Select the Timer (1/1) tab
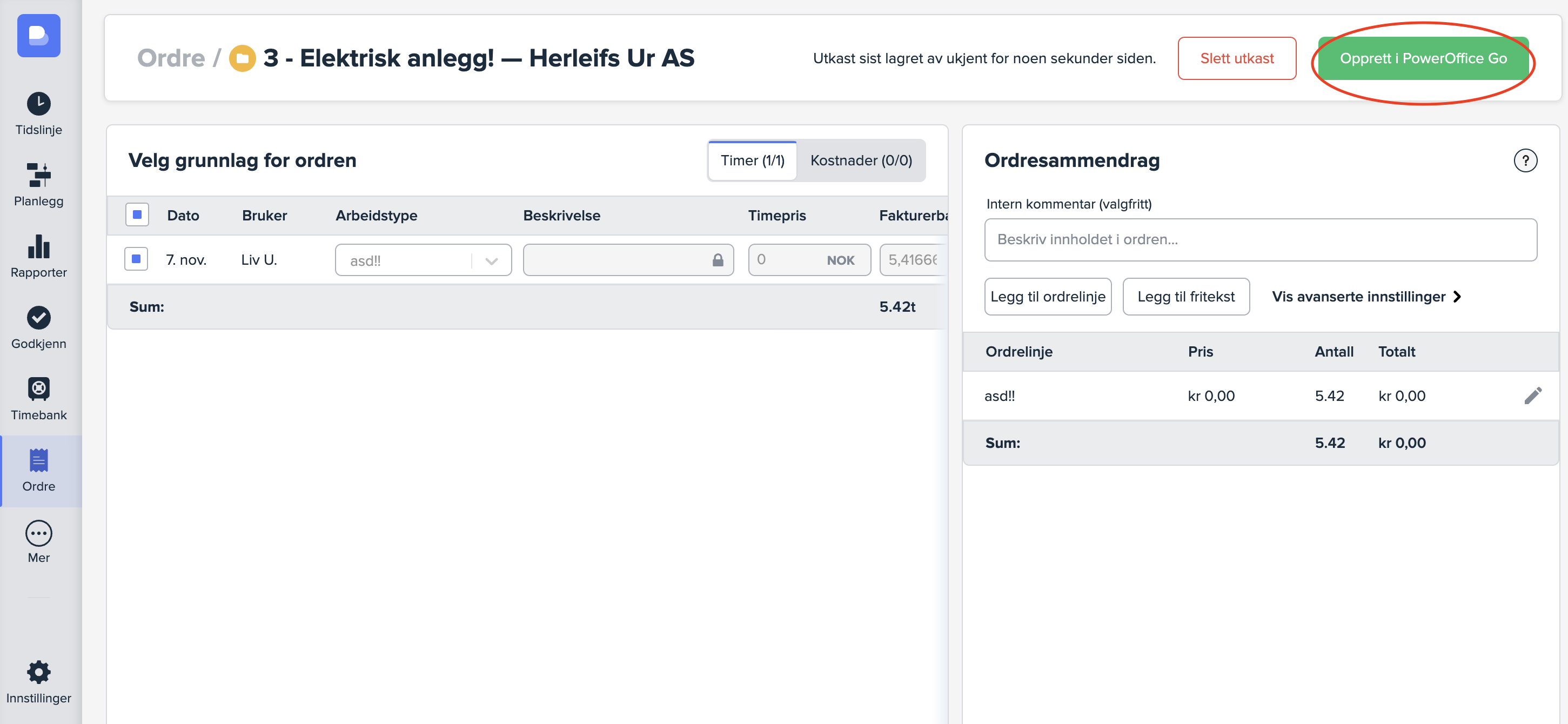Viewport: 1568px width, 724px height. [x=752, y=161]
